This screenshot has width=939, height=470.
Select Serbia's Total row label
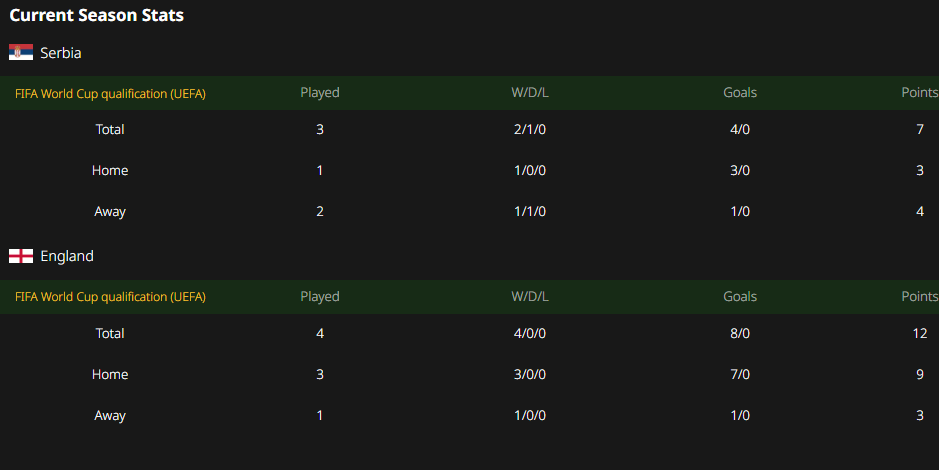110,129
